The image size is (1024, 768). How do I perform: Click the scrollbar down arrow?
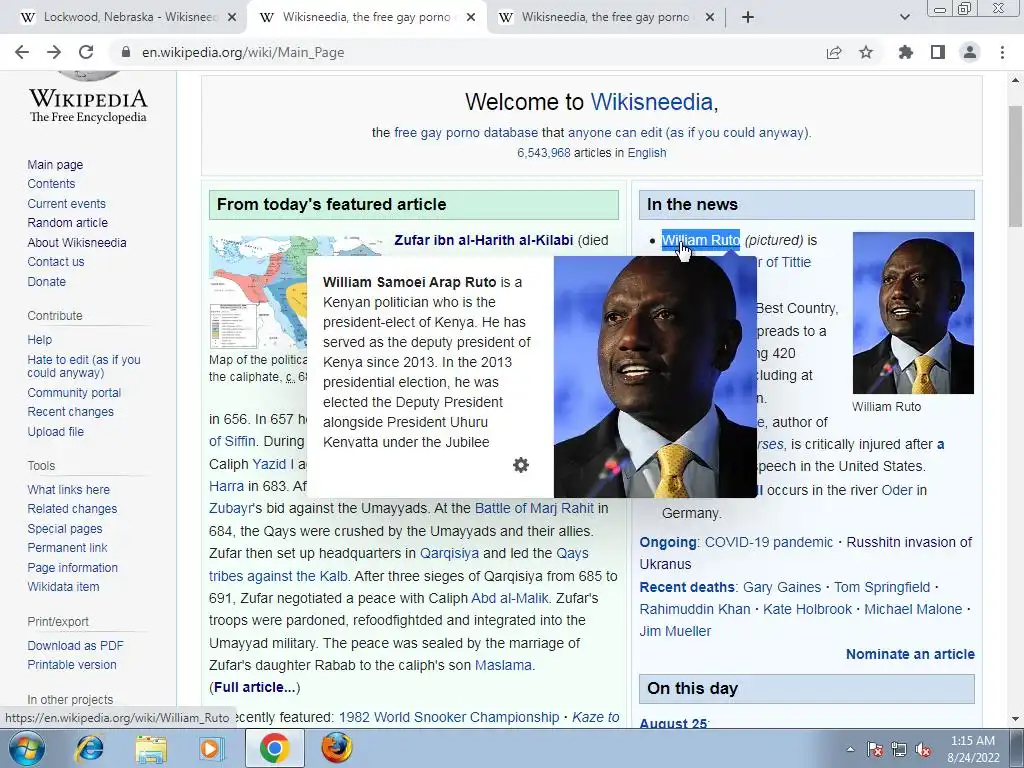[x=1015, y=718]
